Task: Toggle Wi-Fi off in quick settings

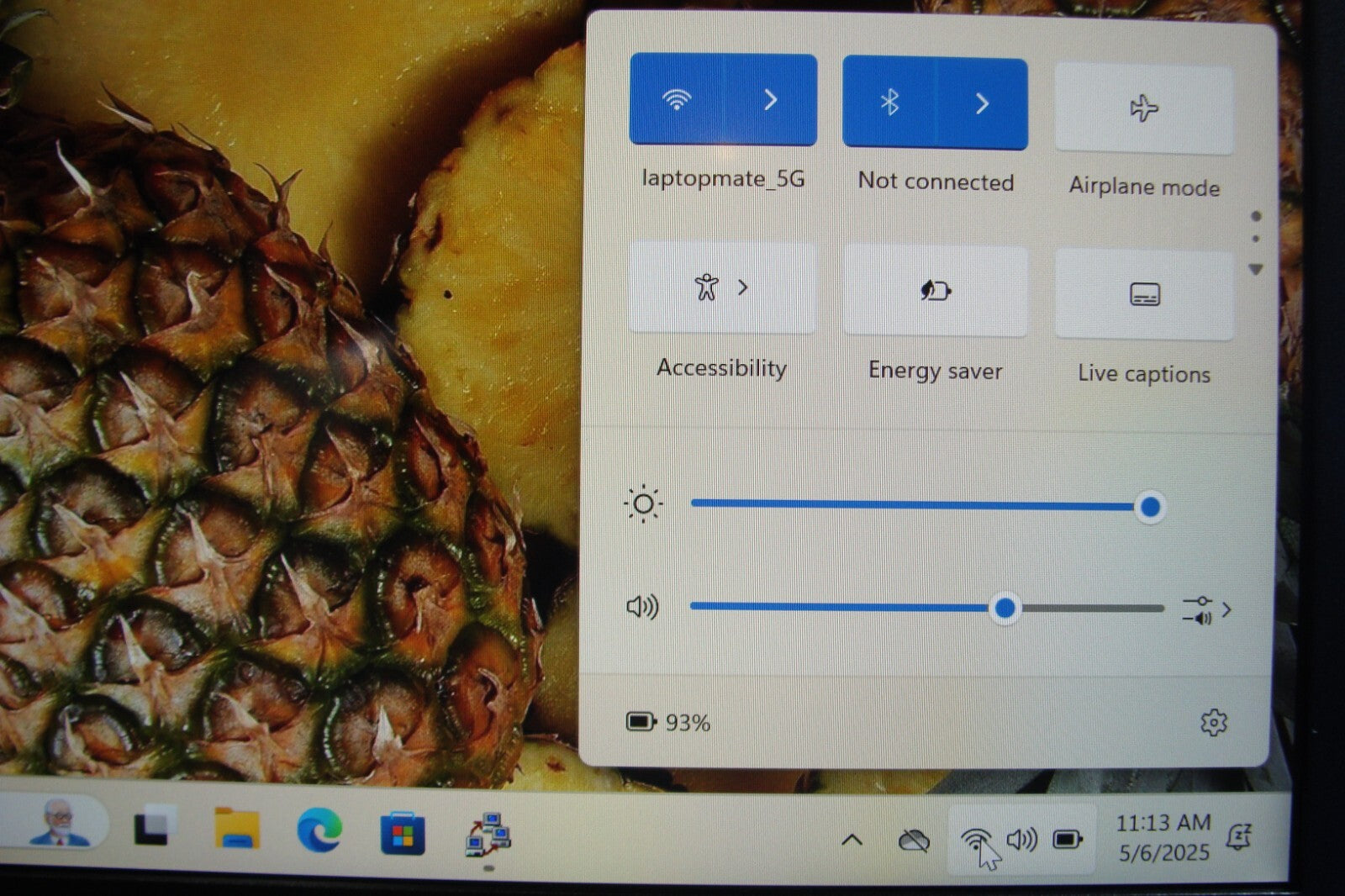Action: 676,100
